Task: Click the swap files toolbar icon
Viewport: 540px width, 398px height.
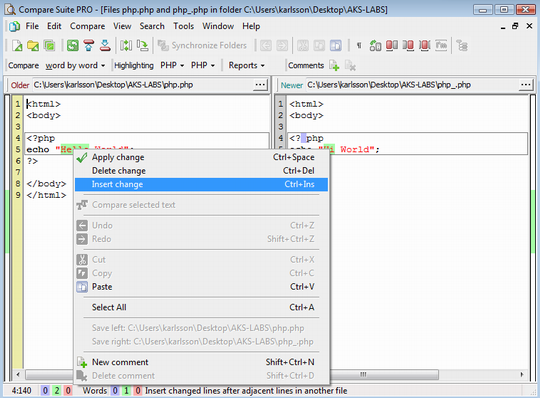Action: pos(126,45)
